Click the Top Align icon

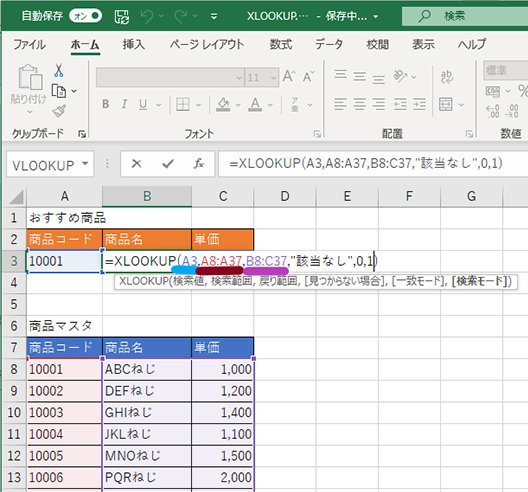pyautogui.click(x=340, y=75)
